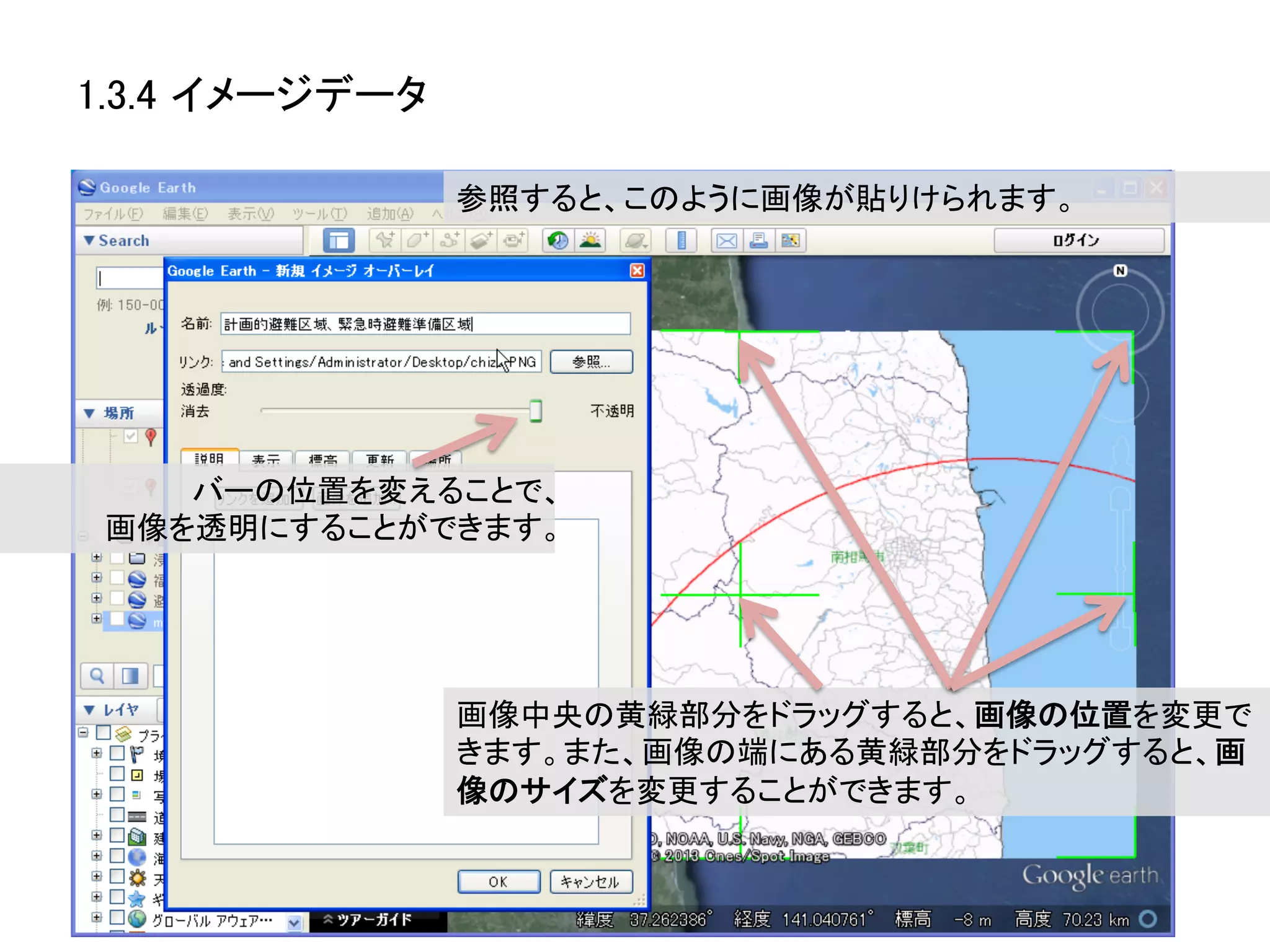The image size is (1270, 952).
Task: Select the Ruler tool icon
Action: tap(682, 240)
